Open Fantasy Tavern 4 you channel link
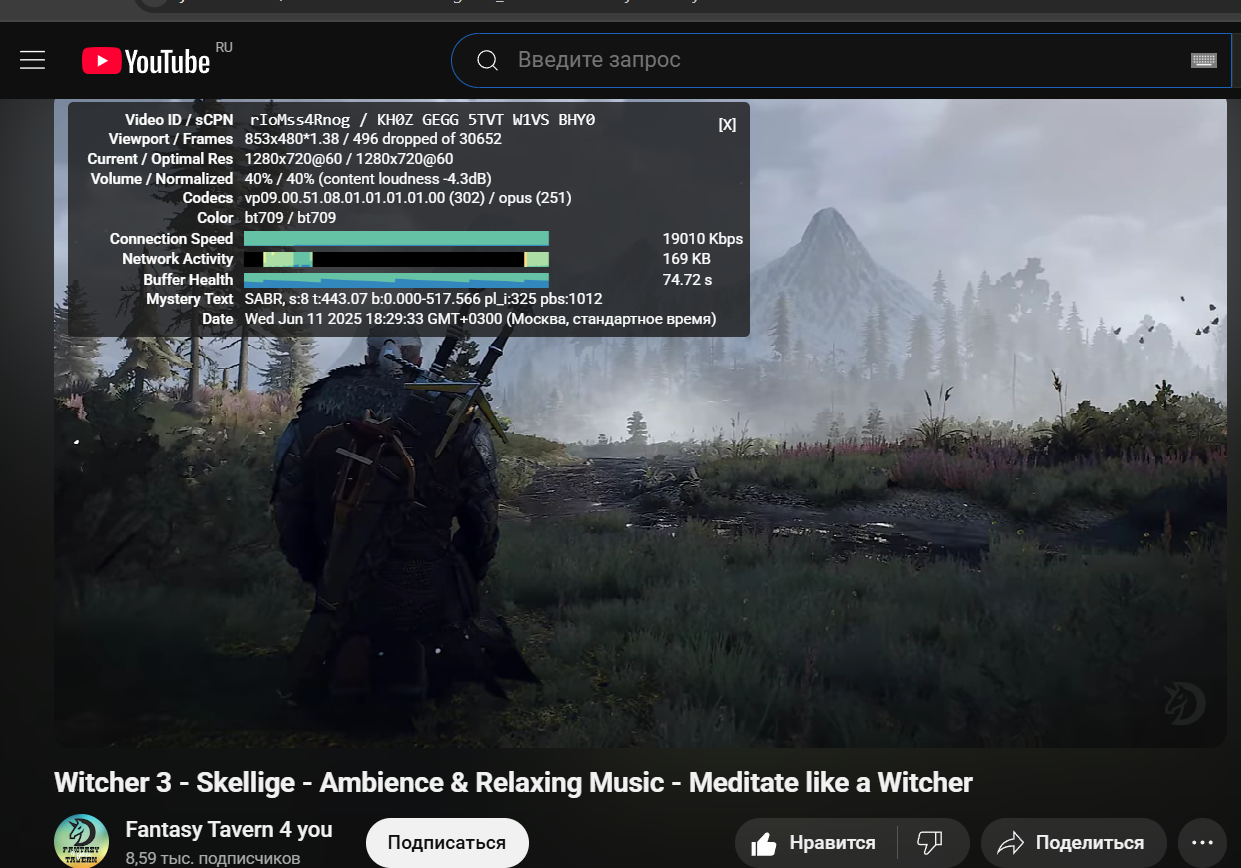The width and height of the screenshot is (1241, 868). [x=229, y=830]
